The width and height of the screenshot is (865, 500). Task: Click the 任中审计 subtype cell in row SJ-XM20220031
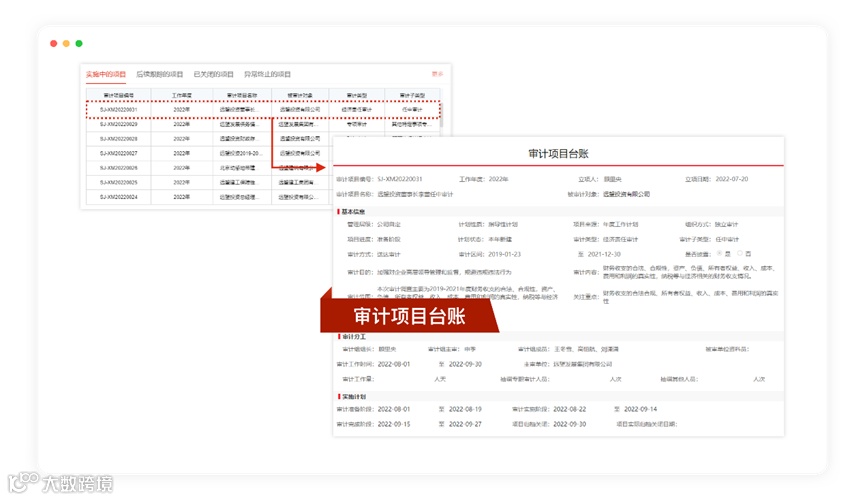[412, 110]
